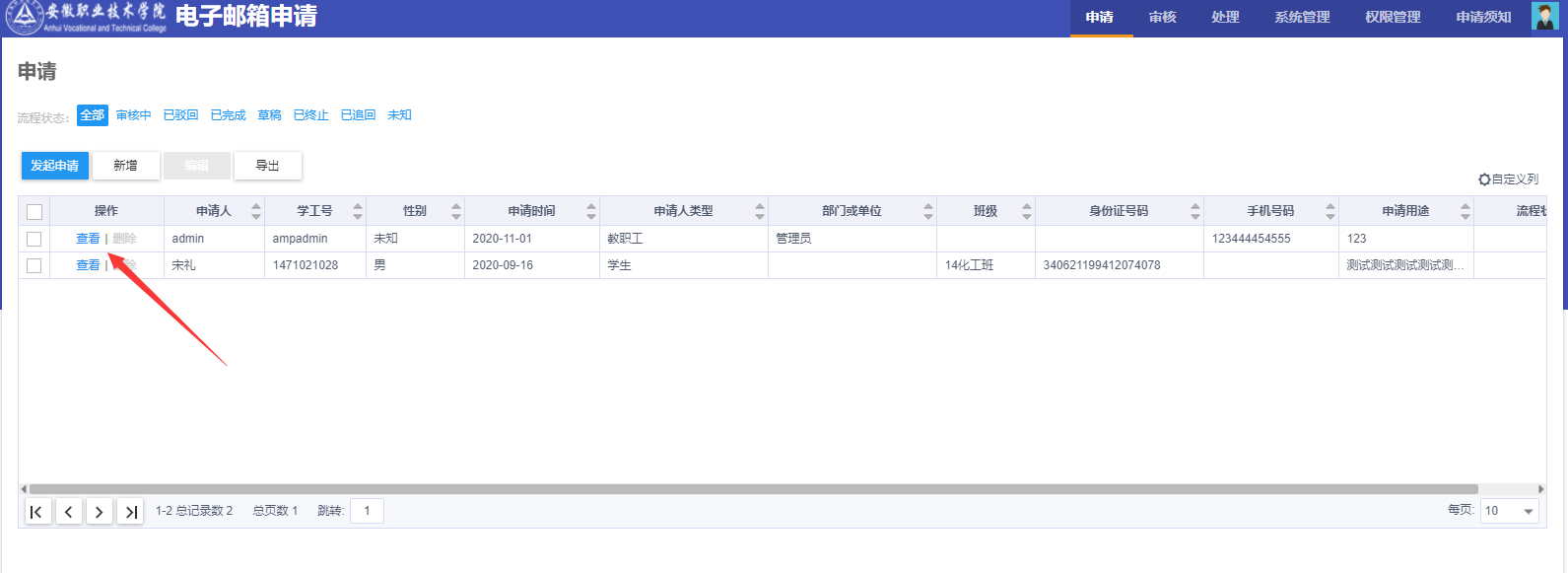The image size is (1568, 573).
Task: Sort by the 申请用途 column arrows
Action: coord(1466,211)
